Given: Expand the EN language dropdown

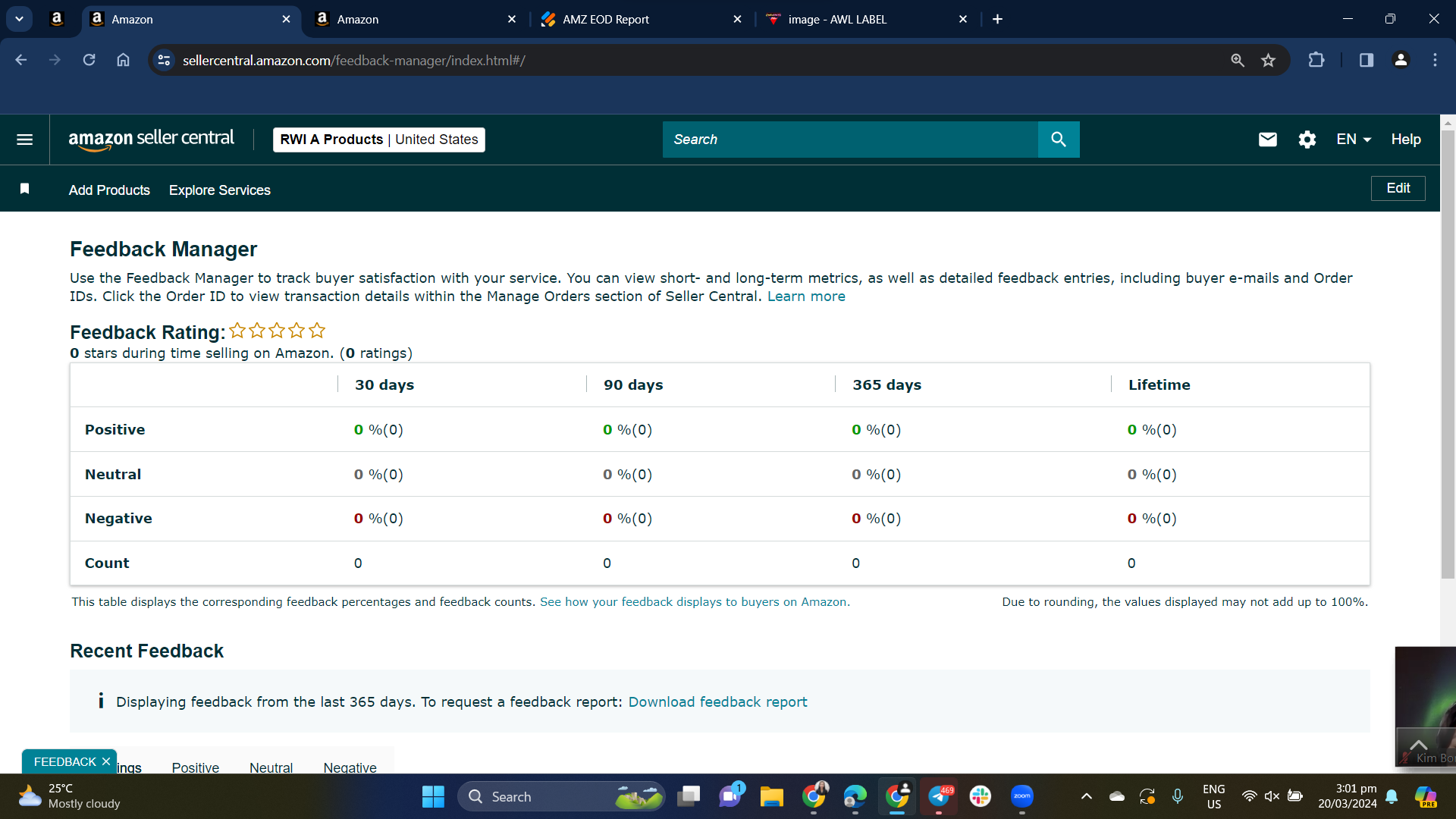Looking at the screenshot, I should [1354, 140].
